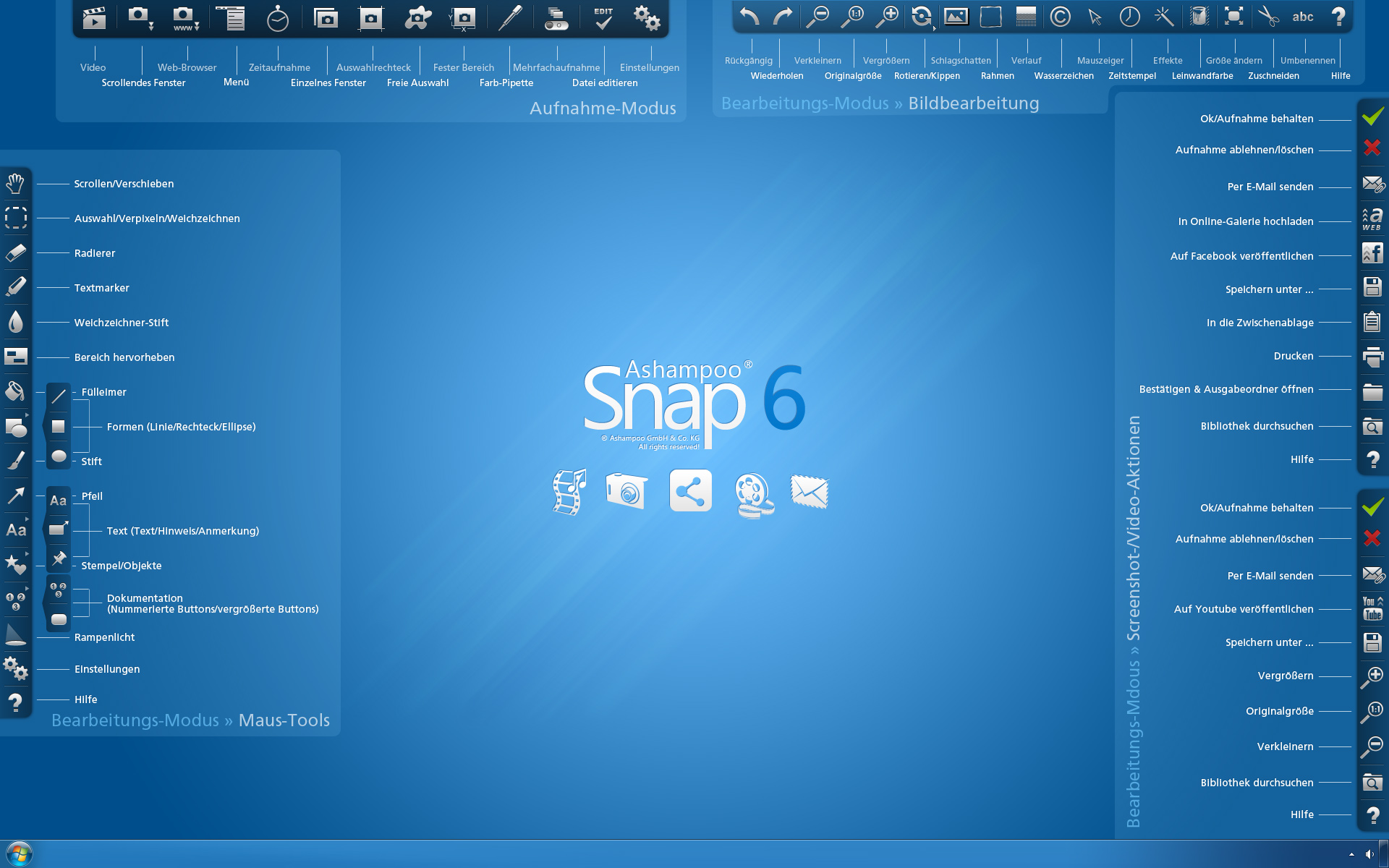Select the Zuschneiden scissors icon
This screenshot has height=868, width=1389.
click(x=1270, y=16)
